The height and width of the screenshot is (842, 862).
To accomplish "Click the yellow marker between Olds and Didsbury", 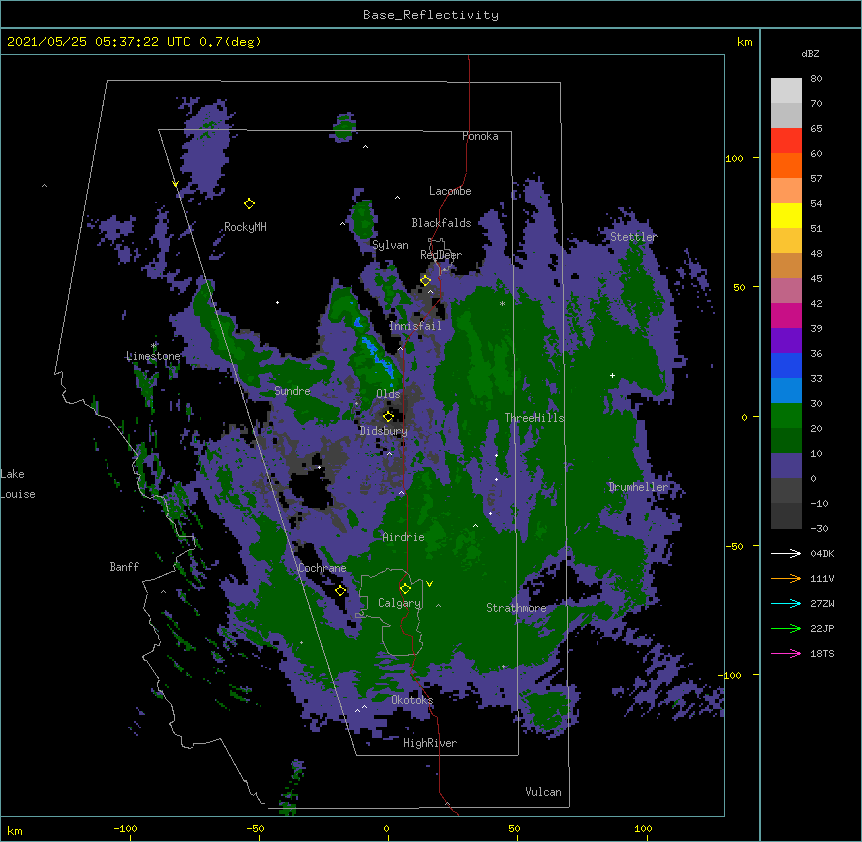I will click(x=388, y=416).
